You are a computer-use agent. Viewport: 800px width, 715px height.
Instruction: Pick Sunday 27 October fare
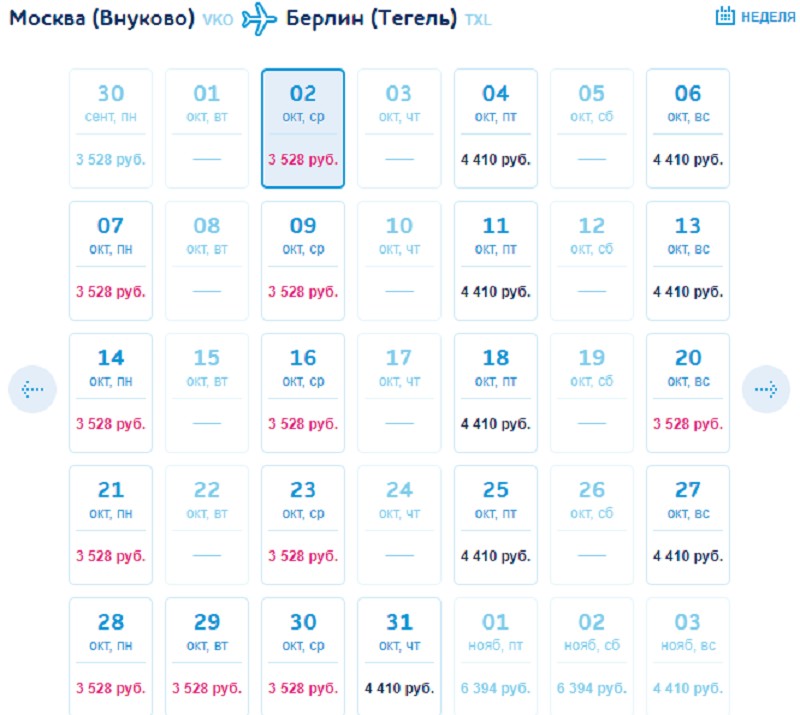[688, 524]
